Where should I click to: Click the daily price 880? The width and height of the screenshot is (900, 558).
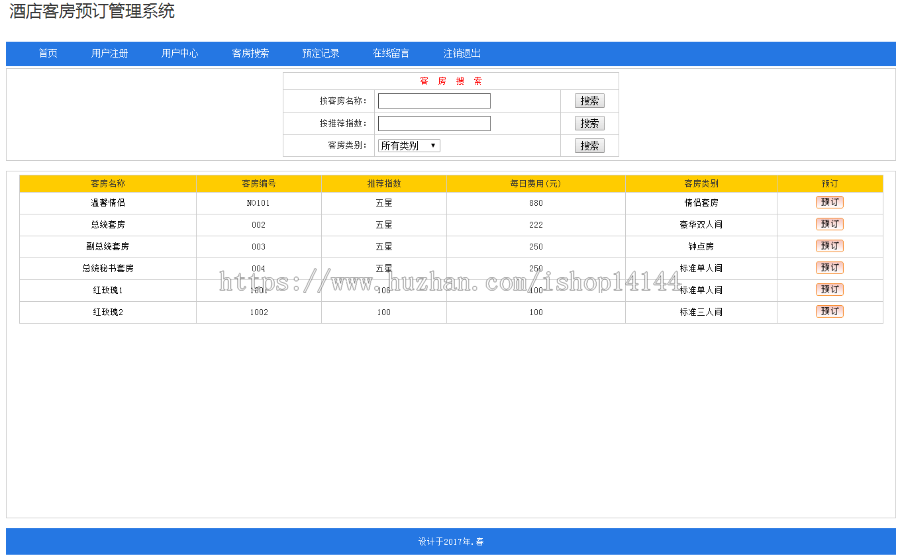coord(536,203)
